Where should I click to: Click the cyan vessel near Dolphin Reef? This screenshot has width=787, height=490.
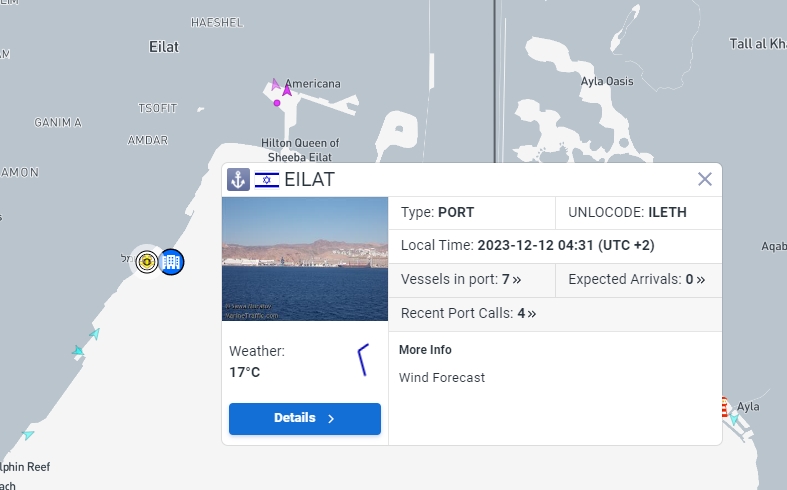point(28,434)
